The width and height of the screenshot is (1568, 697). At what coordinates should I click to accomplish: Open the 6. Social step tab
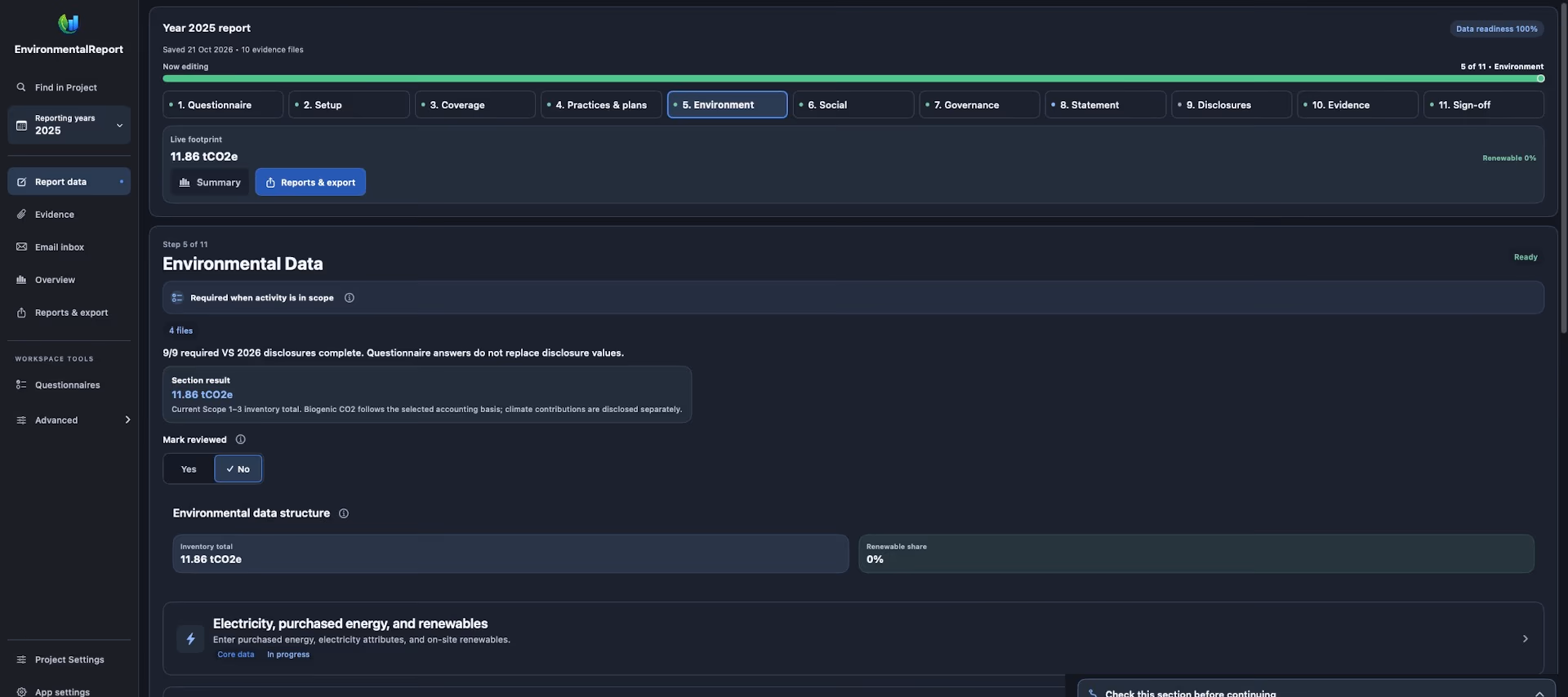[x=853, y=105]
